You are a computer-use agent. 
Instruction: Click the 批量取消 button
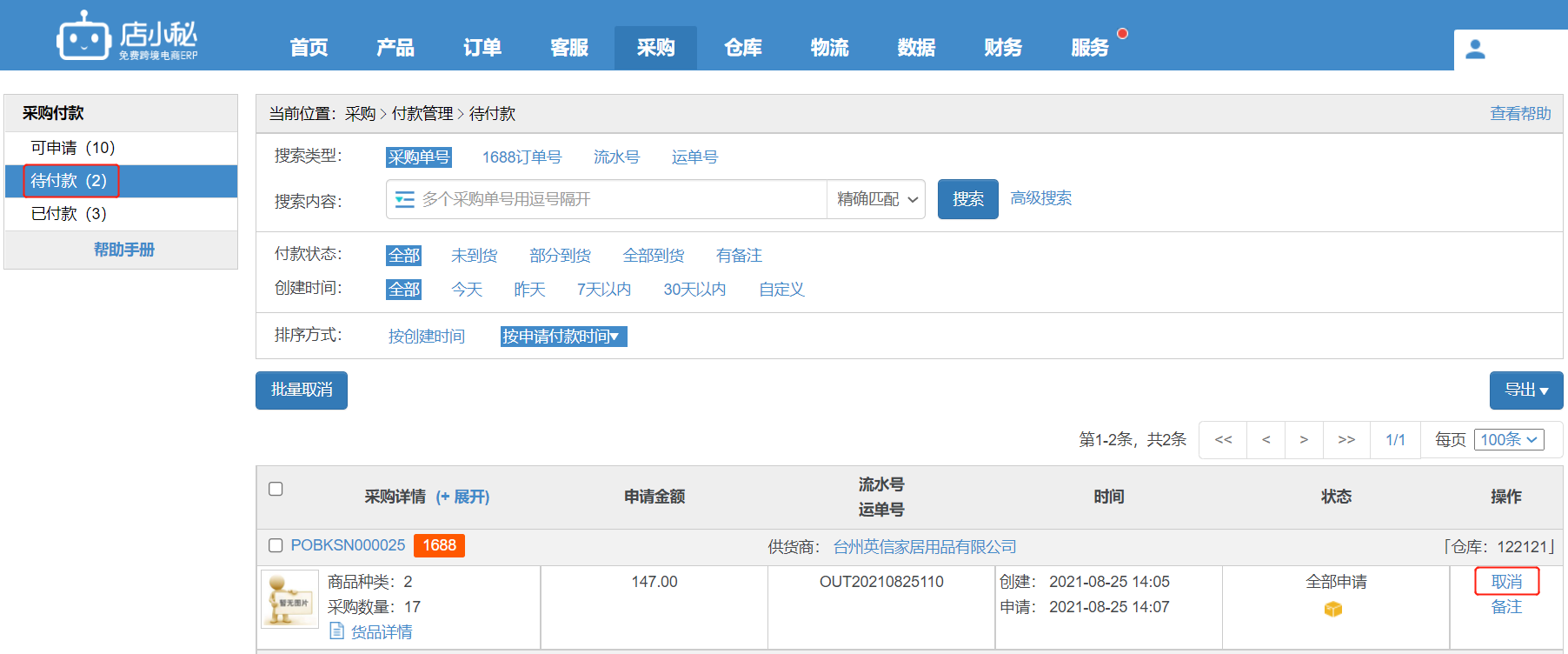click(x=302, y=390)
